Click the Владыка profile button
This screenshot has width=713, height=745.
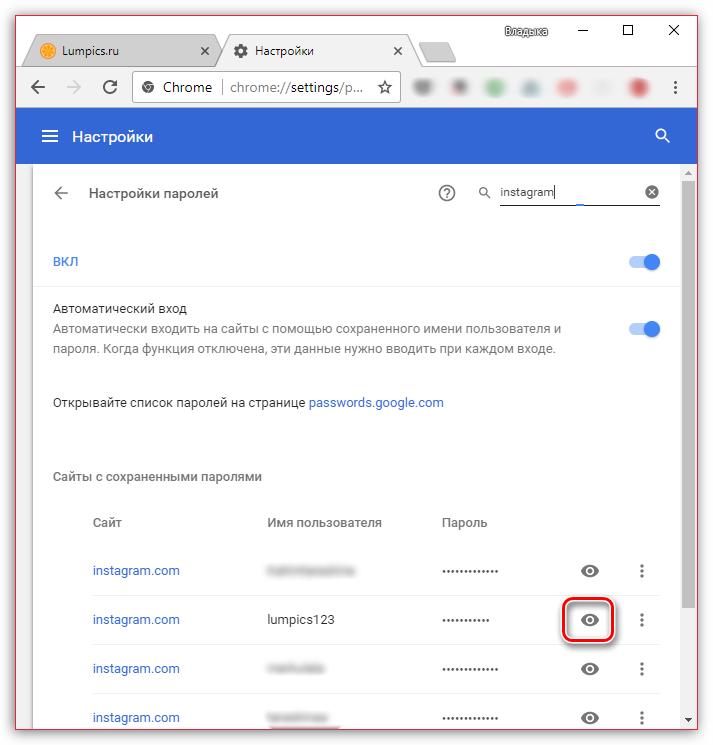pyautogui.click(x=526, y=31)
